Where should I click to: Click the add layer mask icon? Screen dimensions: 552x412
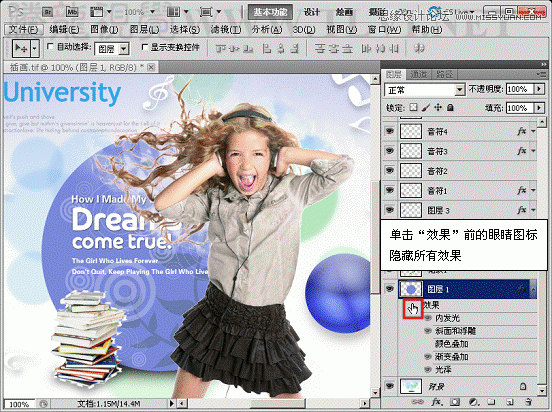click(x=455, y=402)
